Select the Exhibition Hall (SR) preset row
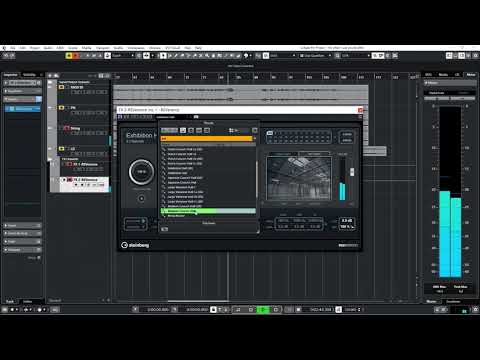This screenshot has height=360, width=480. click(x=208, y=168)
